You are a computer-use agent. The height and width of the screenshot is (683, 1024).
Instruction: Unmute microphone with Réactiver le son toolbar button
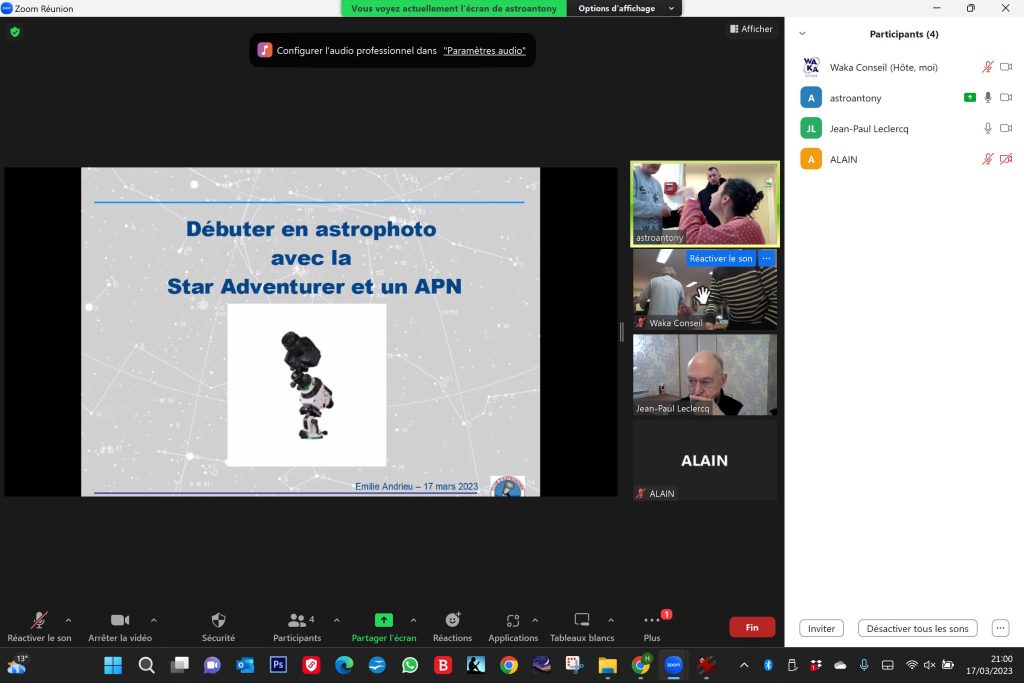coord(39,627)
